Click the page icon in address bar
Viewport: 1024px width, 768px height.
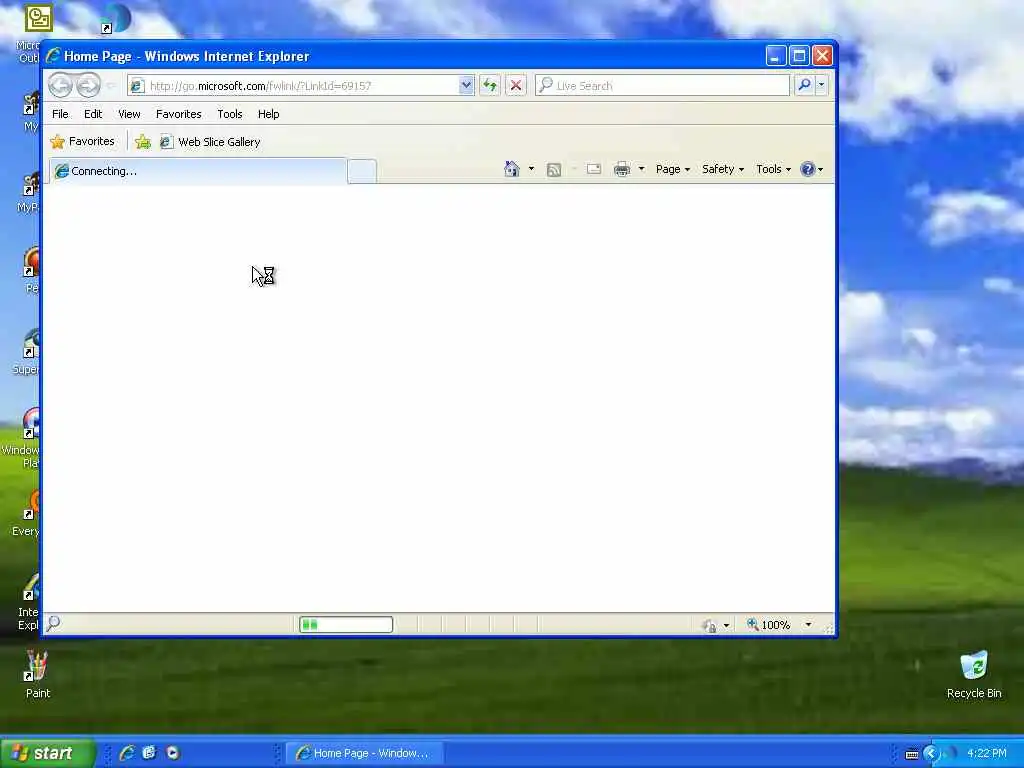pos(136,86)
